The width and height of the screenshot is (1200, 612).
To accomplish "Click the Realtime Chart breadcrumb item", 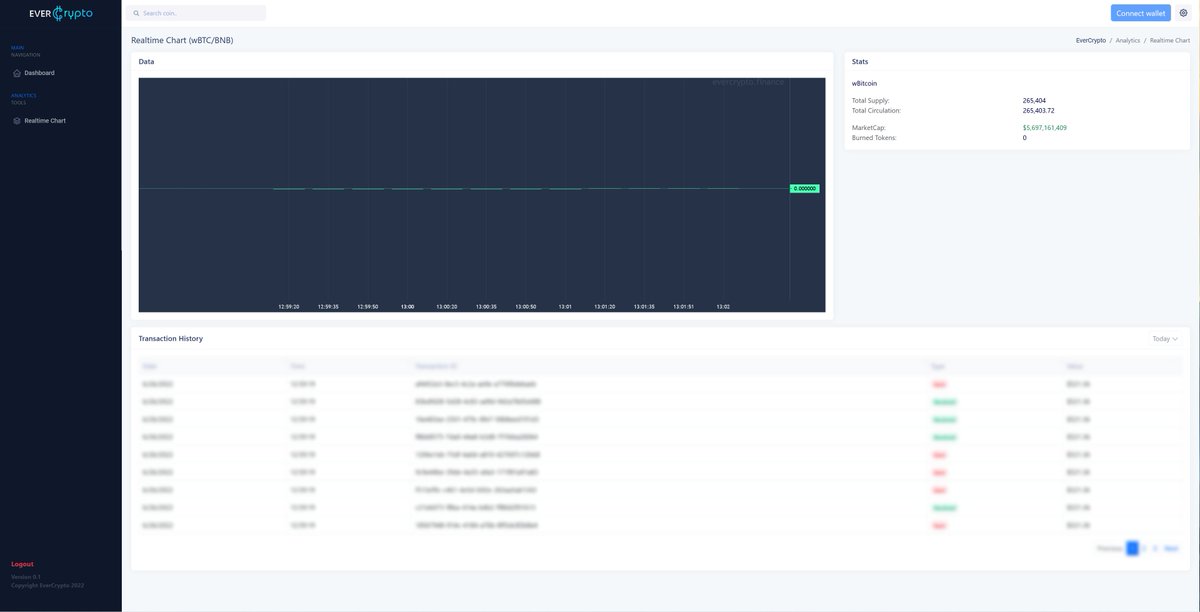I will [x=1170, y=41].
